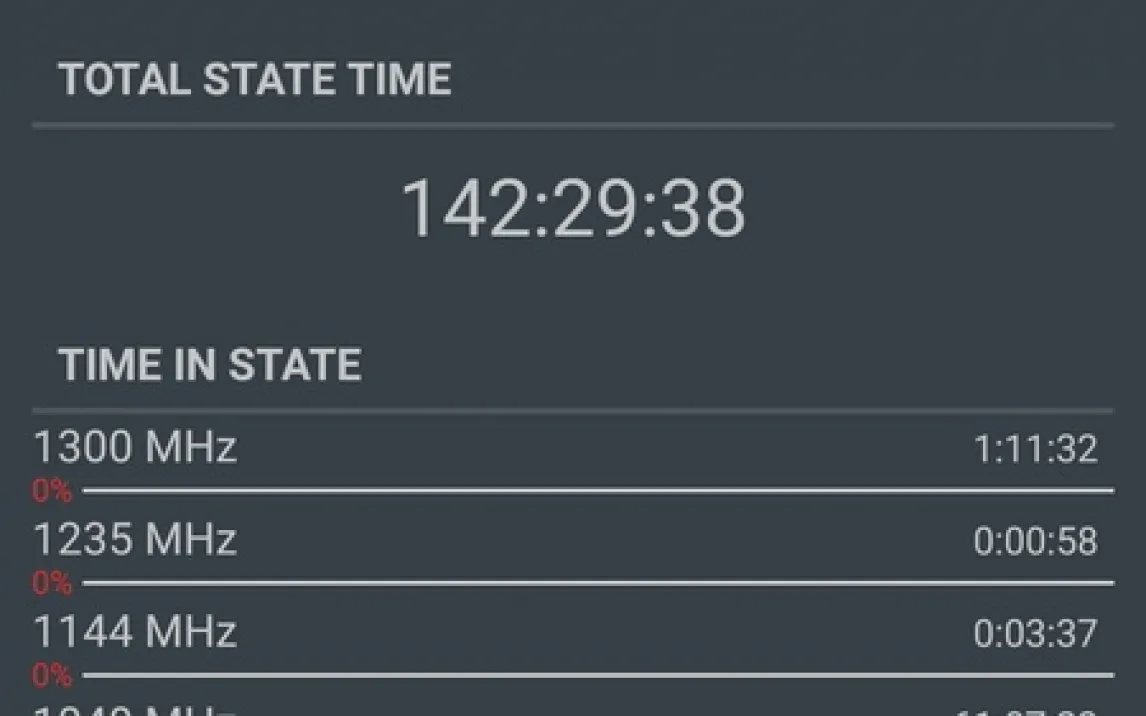Tap the 0:00:58 time value

click(x=1035, y=541)
